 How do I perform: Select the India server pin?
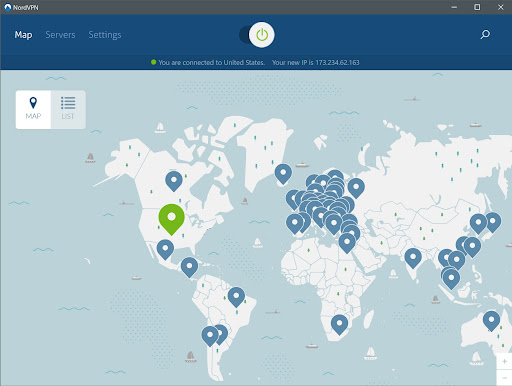click(x=413, y=258)
